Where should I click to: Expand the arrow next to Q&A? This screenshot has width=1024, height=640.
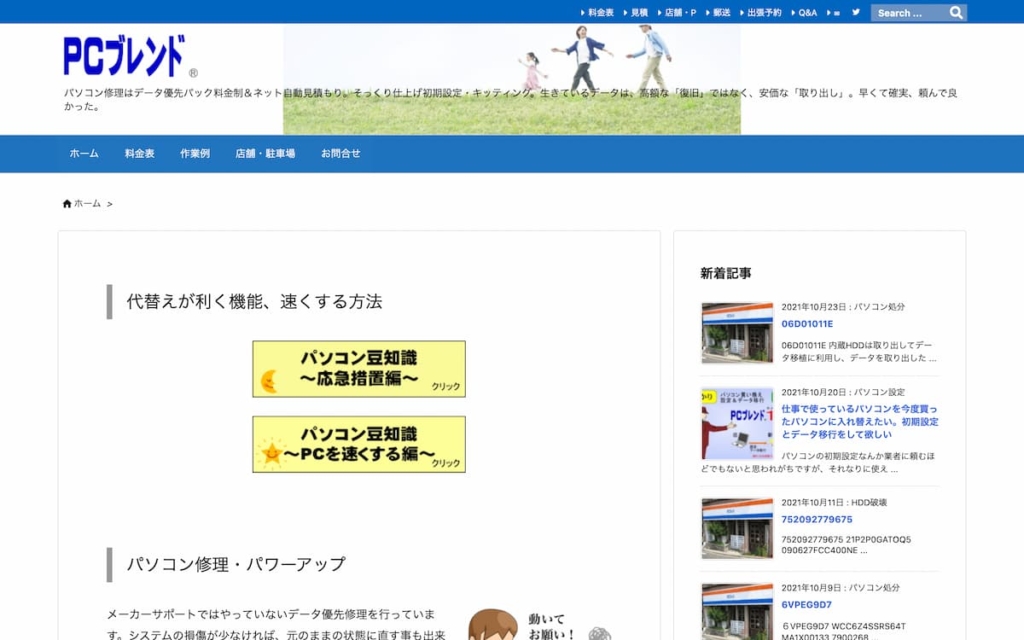click(792, 13)
